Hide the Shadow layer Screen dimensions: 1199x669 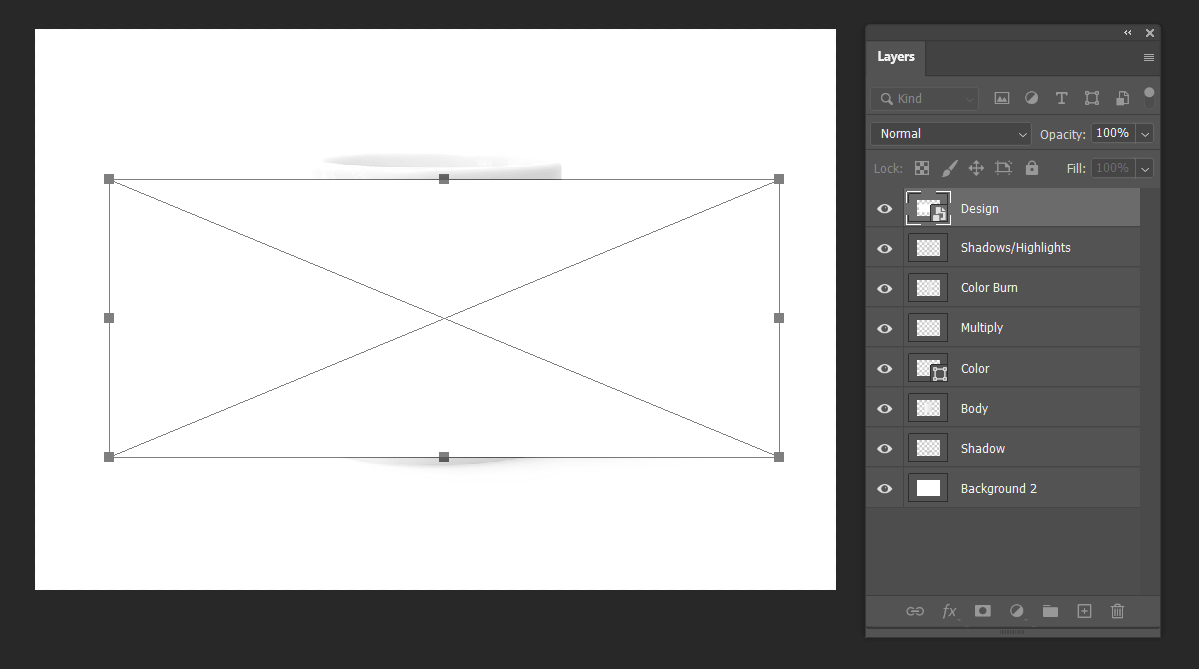tap(885, 448)
